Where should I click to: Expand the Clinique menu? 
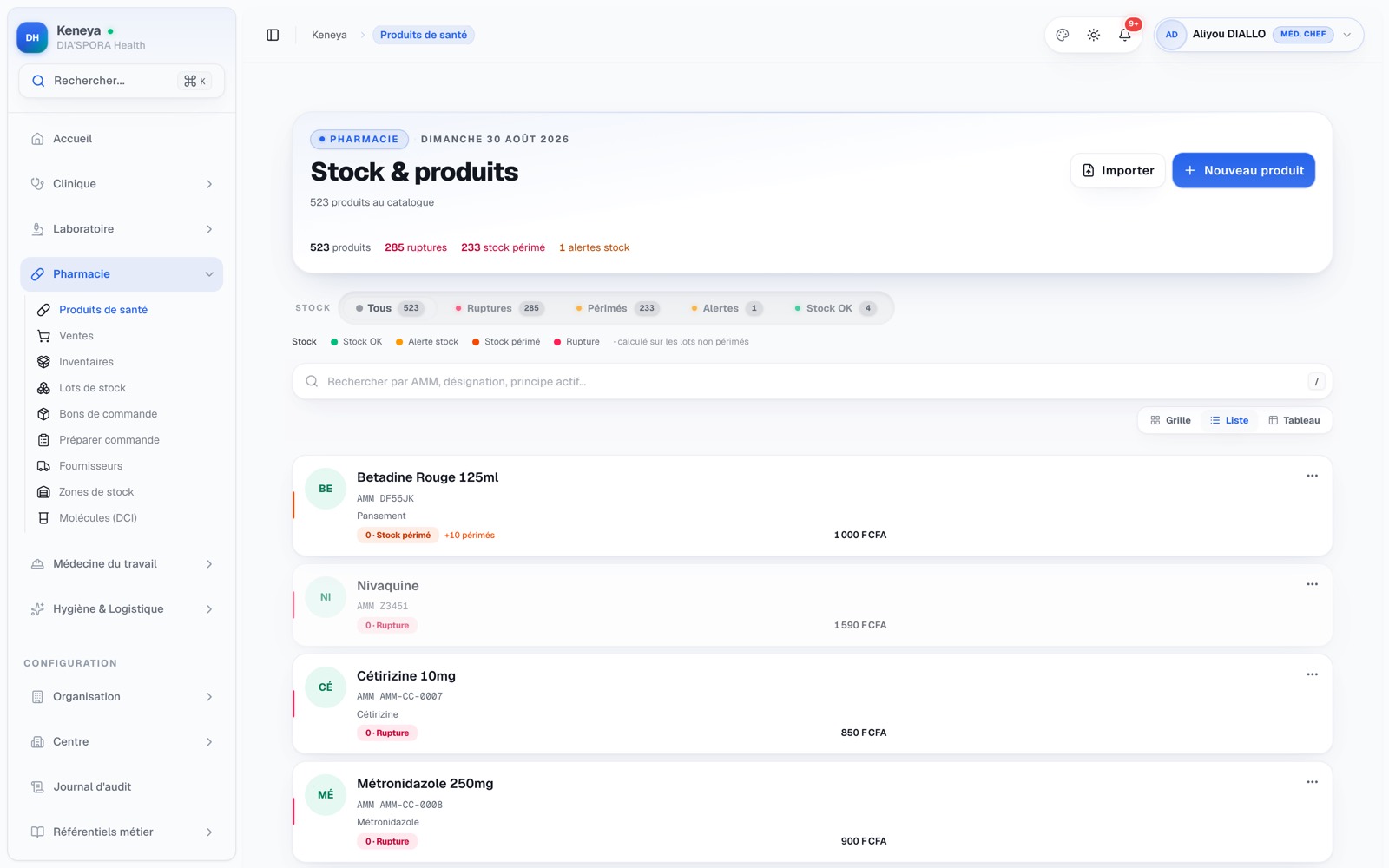(122, 184)
